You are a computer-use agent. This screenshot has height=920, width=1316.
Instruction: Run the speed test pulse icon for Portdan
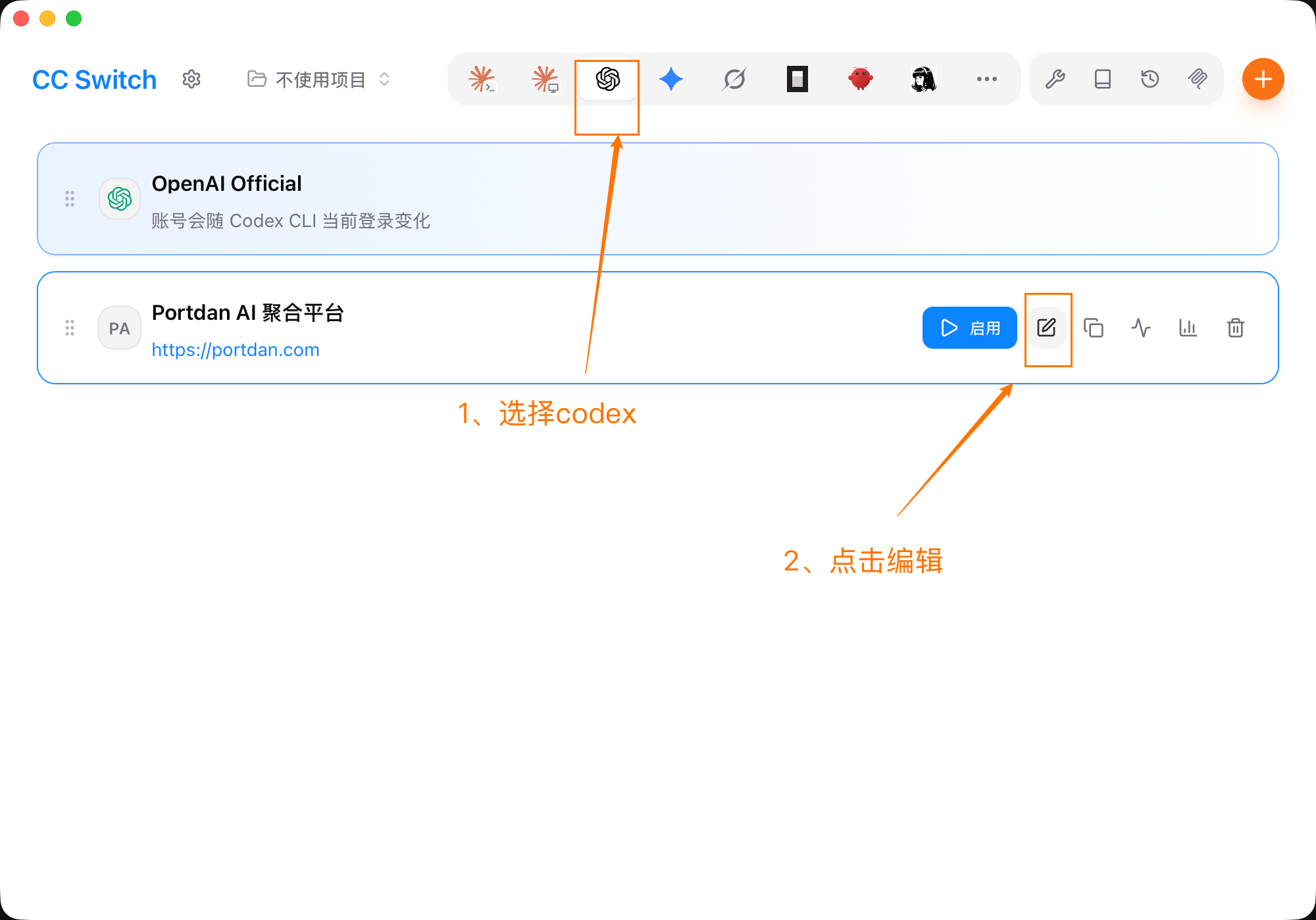click(x=1141, y=328)
